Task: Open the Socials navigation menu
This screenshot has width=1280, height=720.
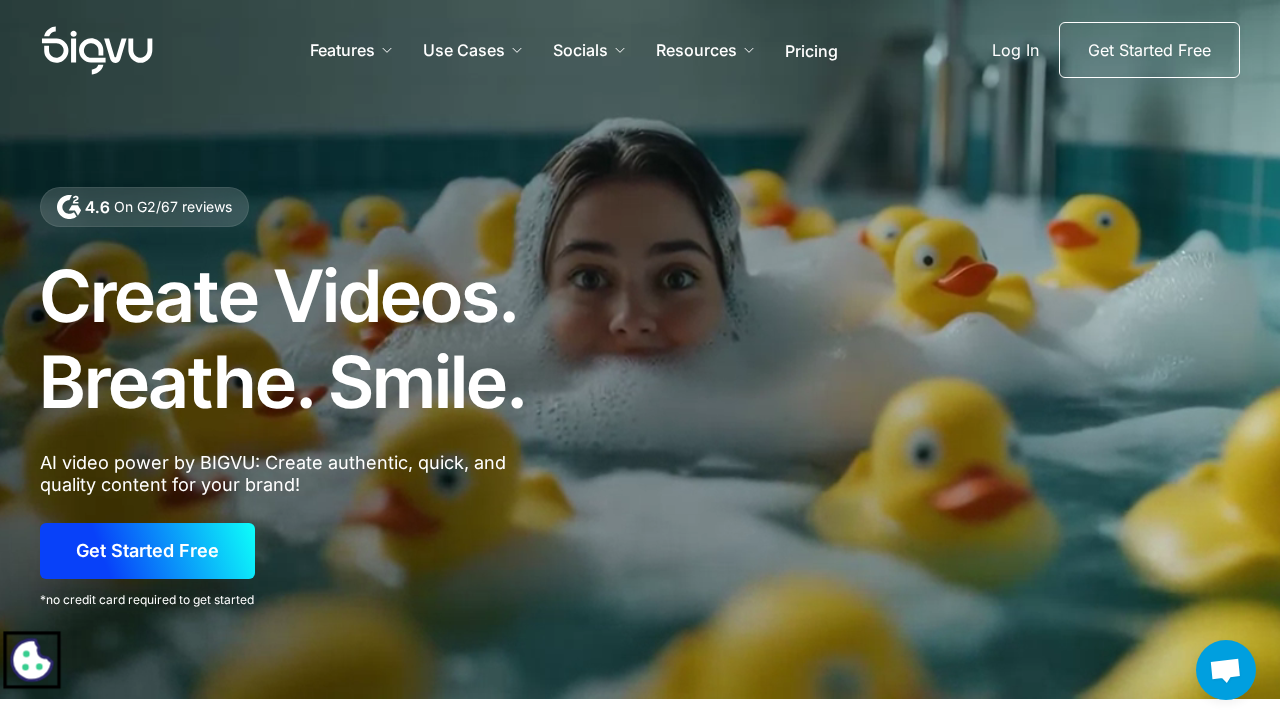Action: click(580, 49)
